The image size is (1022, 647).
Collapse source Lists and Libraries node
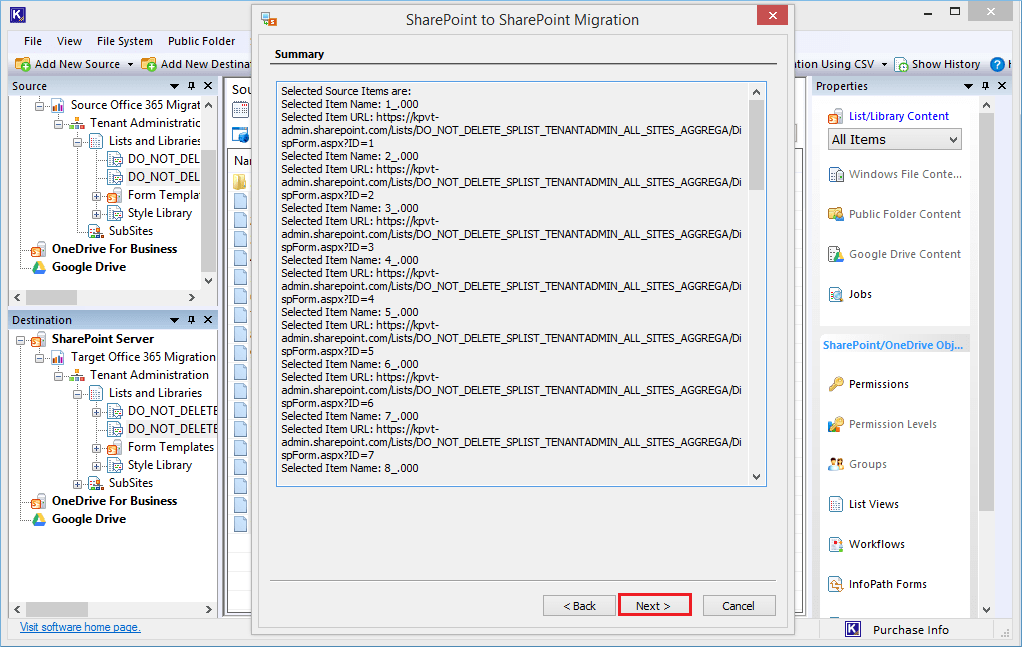[x=78, y=141]
